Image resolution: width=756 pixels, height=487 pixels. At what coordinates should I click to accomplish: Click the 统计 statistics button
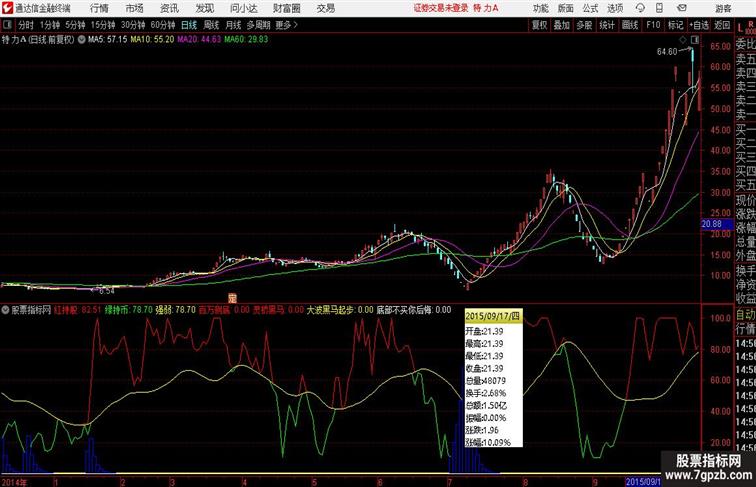click(x=607, y=25)
